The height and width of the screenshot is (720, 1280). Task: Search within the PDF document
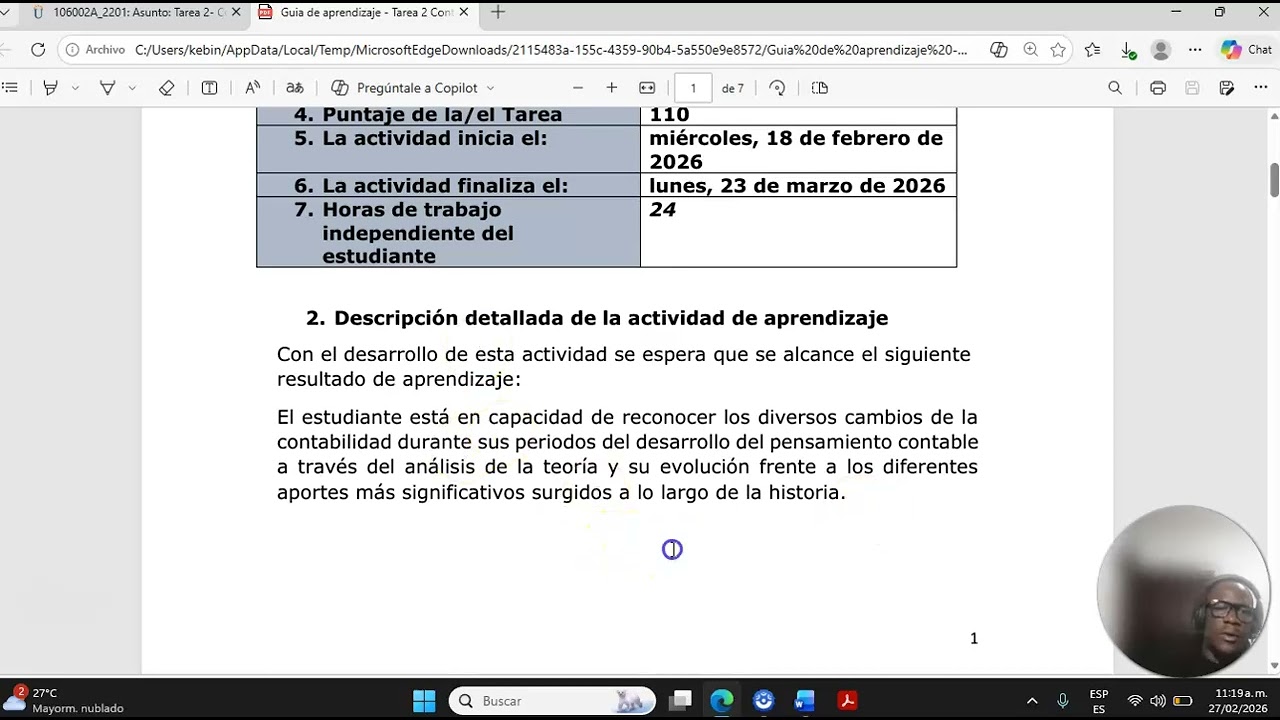(x=1115, y=88)
